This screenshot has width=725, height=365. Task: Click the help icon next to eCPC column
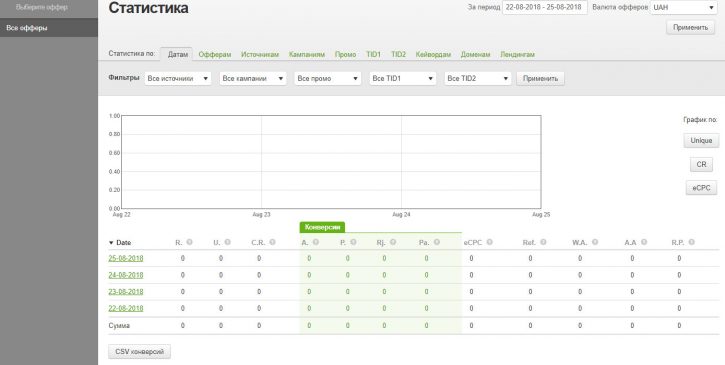(x=490, y=242)
